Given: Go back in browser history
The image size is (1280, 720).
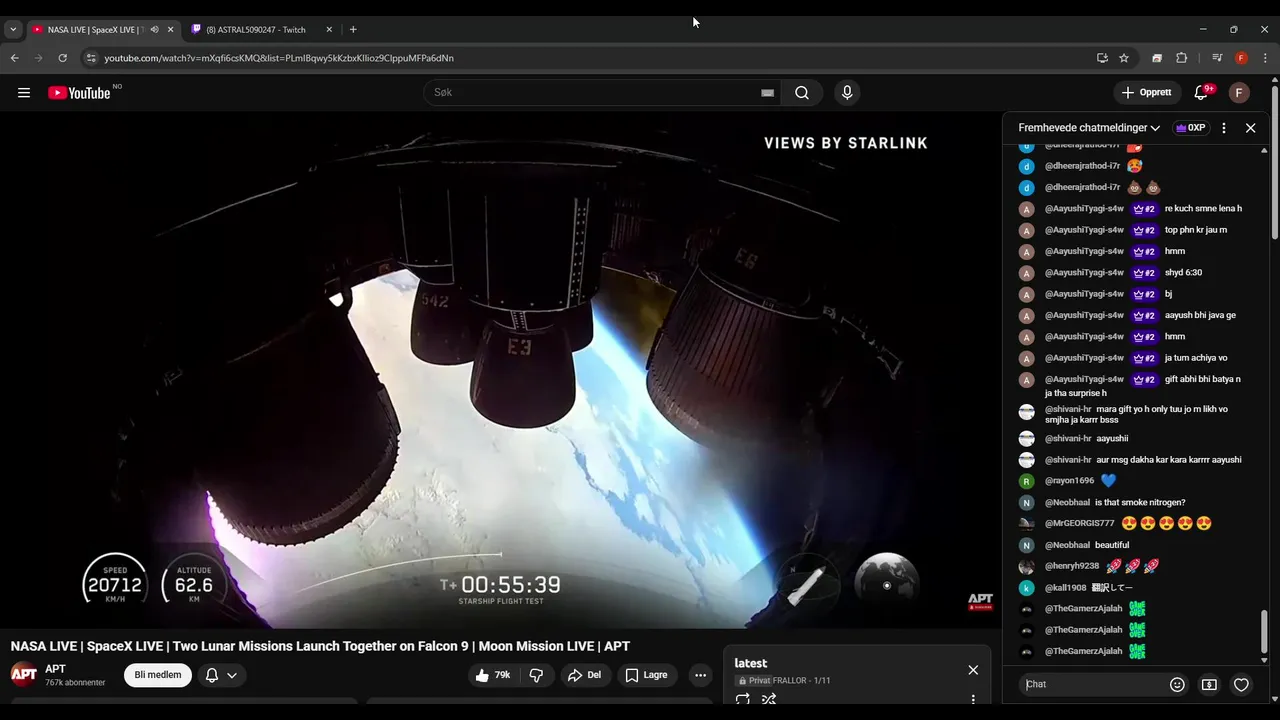Looking at the screenshot, I should (14, 58).
